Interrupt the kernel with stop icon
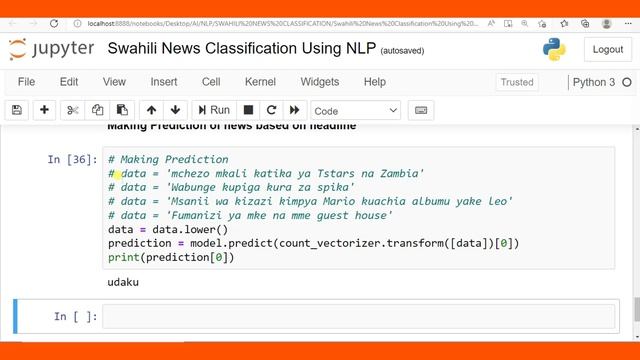640x360 pixels. [248, 110]
